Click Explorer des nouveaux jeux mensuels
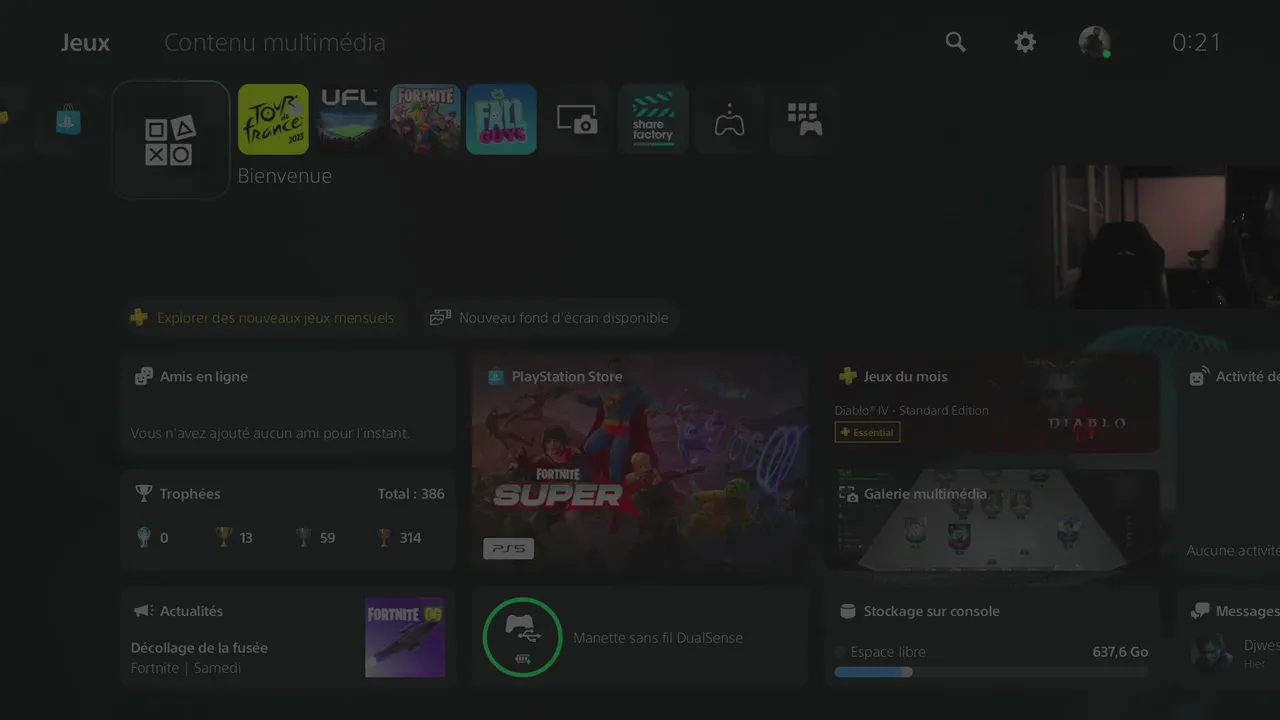The image size is (1280, 720). [263, 318]
